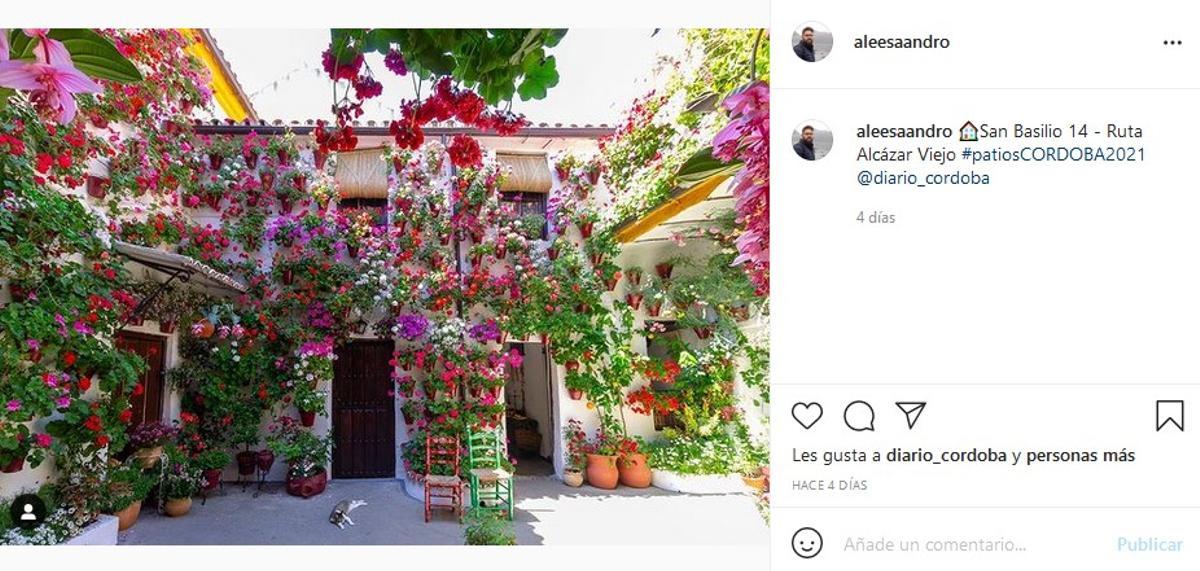Open aleesaandro avatar beside the caption
Screen dimensions: 1200x571
pyautogui.click(x=812, y=140)
